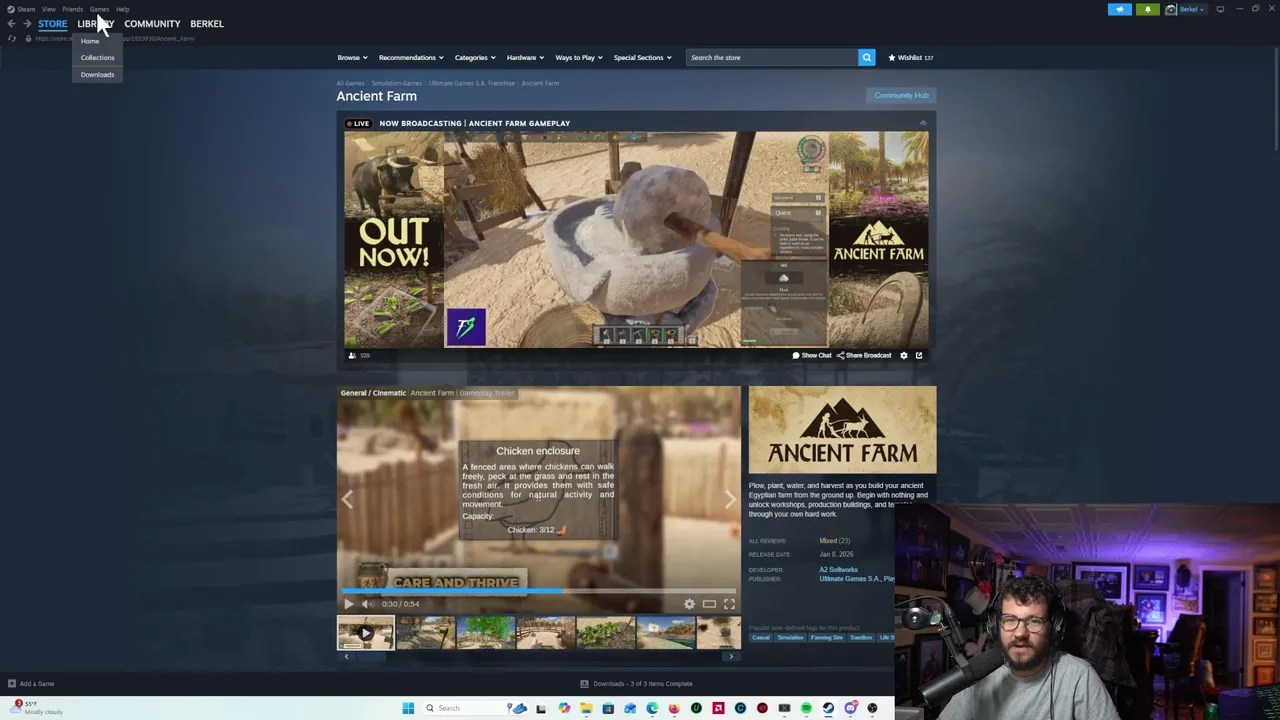Click the Casual tag

pos(761,637)
